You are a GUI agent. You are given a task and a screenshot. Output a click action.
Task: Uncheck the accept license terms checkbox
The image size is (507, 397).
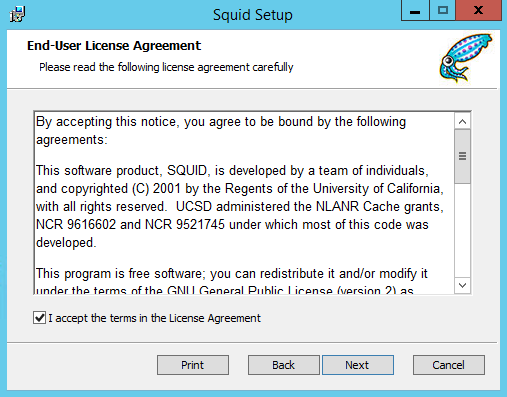[39, 318]
